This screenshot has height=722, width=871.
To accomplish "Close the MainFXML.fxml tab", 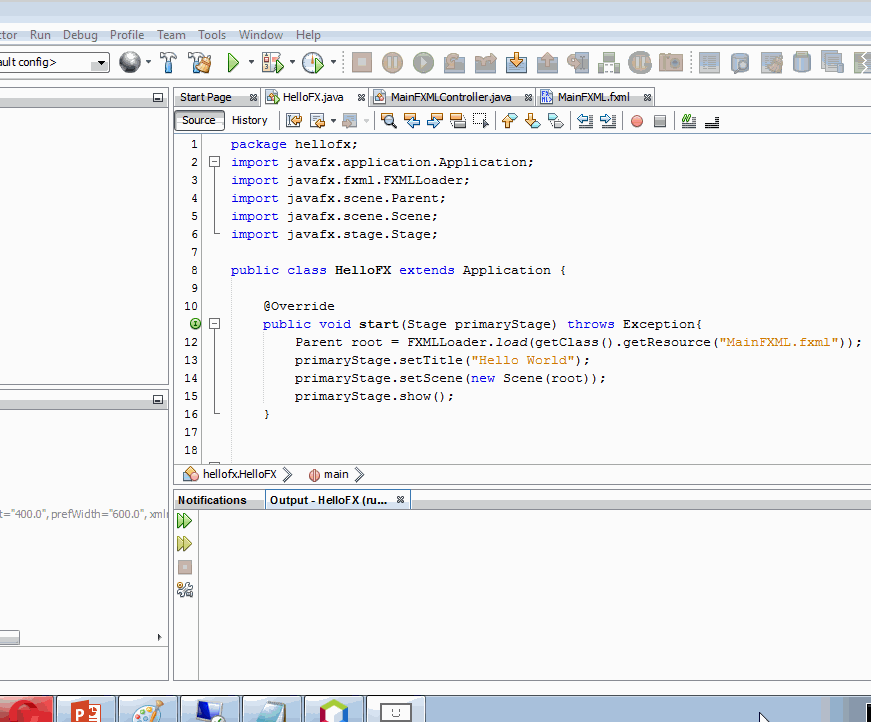I will click(x=647, y=98).
